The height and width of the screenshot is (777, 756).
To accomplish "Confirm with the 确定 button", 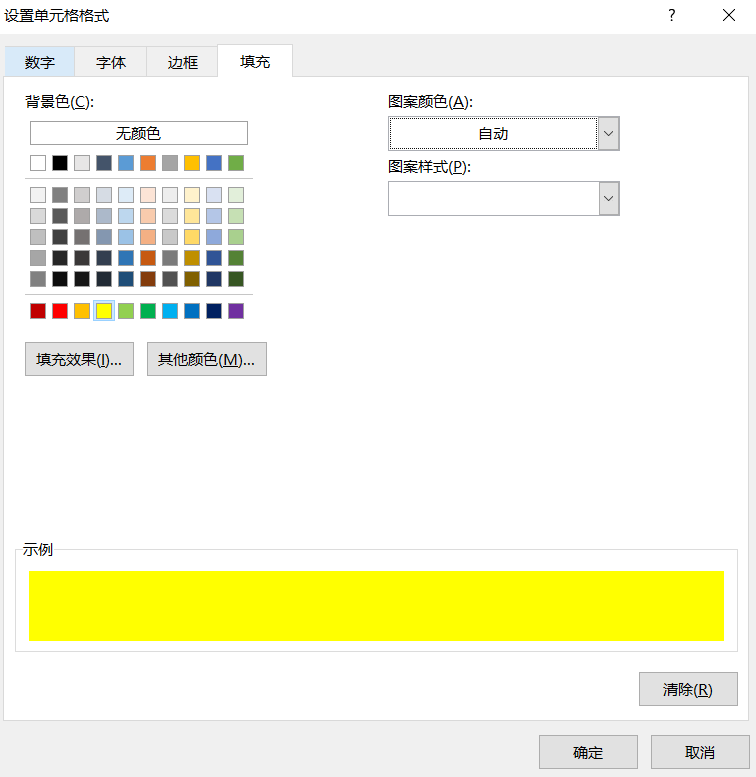I will (x=588, y=752).
